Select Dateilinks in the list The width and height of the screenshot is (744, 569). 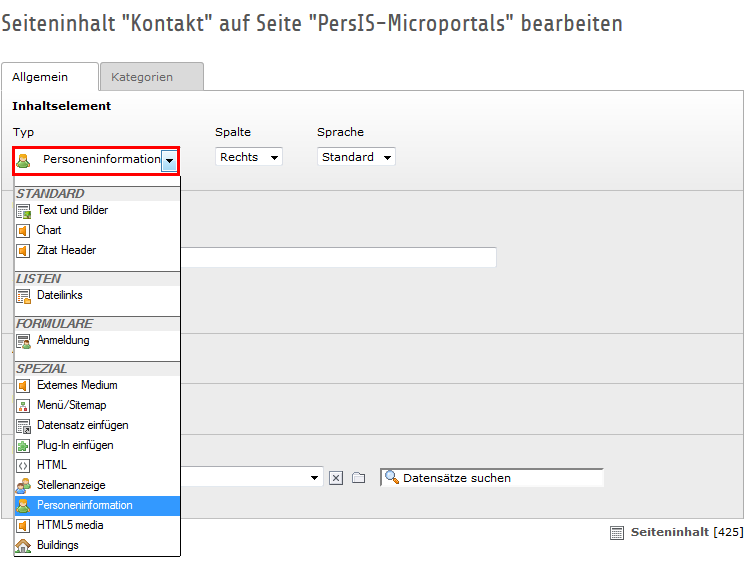60,296
